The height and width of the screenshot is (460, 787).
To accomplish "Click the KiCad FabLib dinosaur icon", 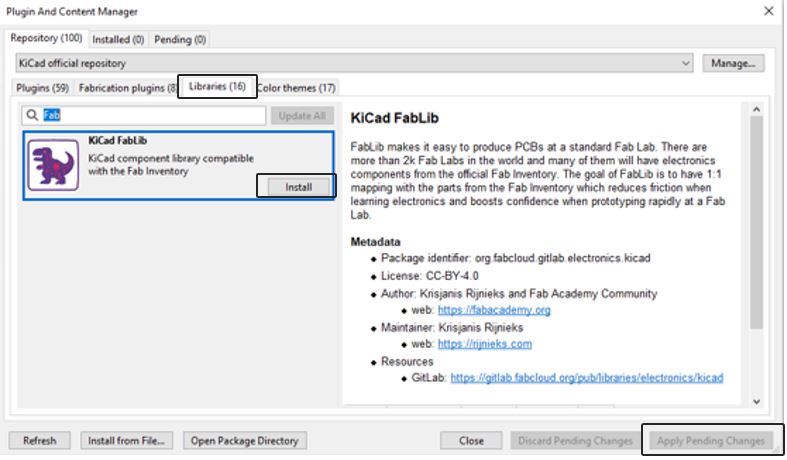I will [55, 165].
